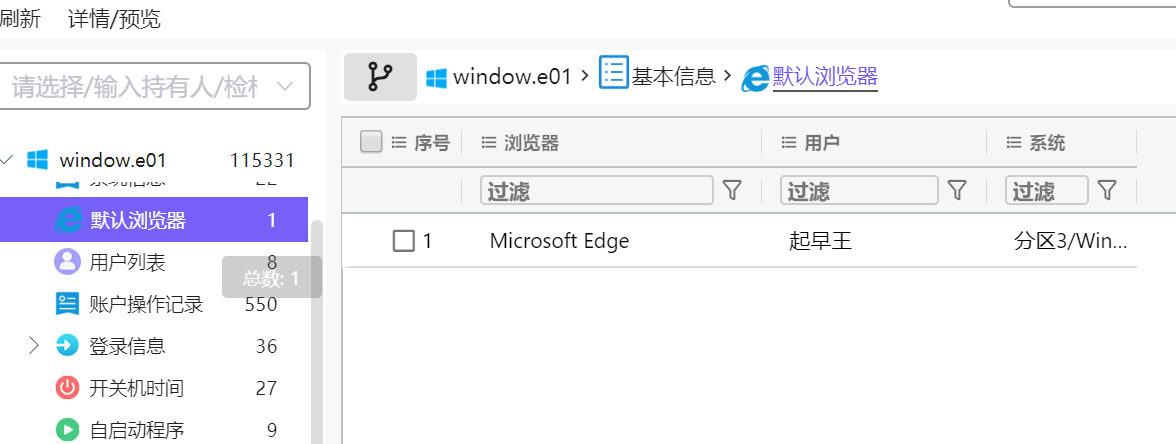Click the 默认浏览器 breadcrumb link
Viewport: 1176px width, 444px height.
(x=825, y=77)
